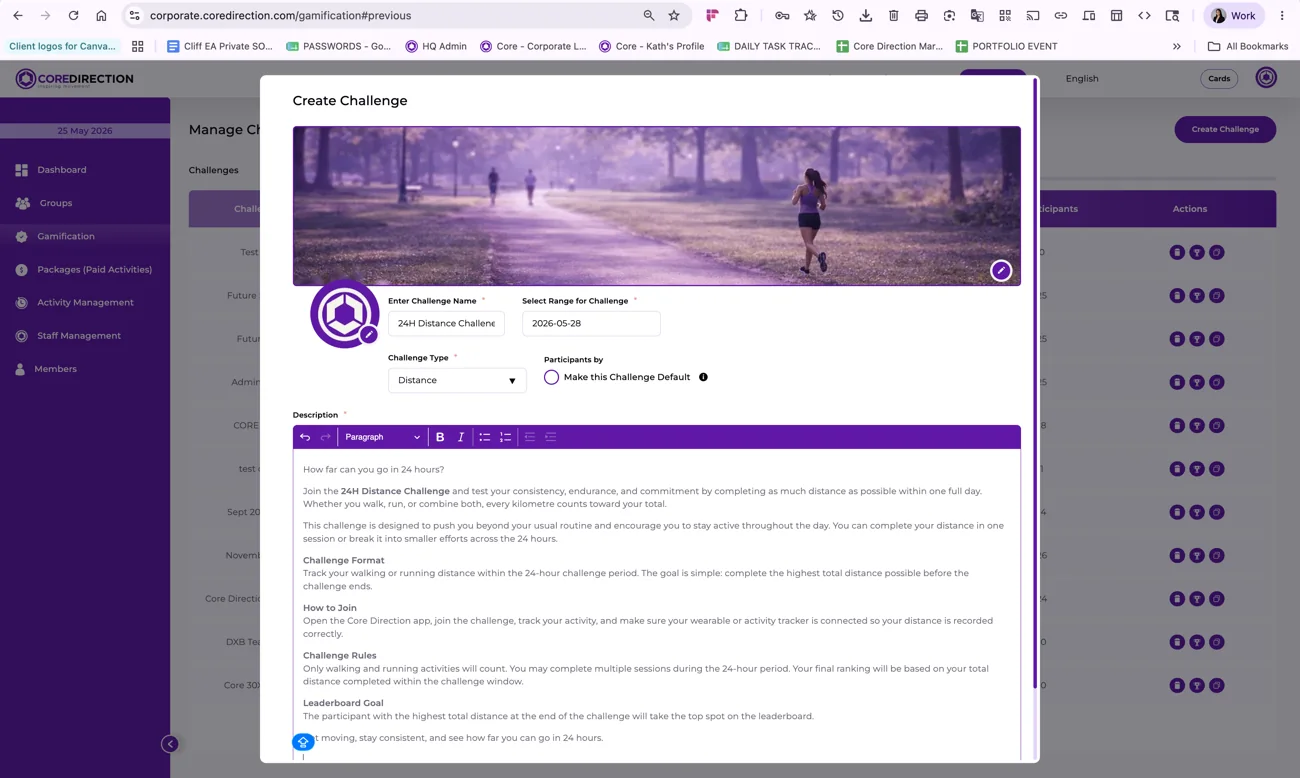Viewport: 1300px width, 778px height.
Task: Duplicate the CORE row challenge
Action: [x=1217, y=425]
